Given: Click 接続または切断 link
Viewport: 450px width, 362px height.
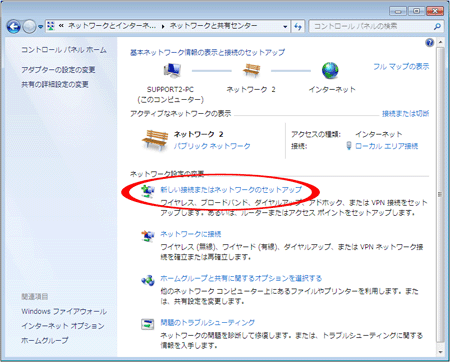Looking at the screenshot, I should coord(405,114).
